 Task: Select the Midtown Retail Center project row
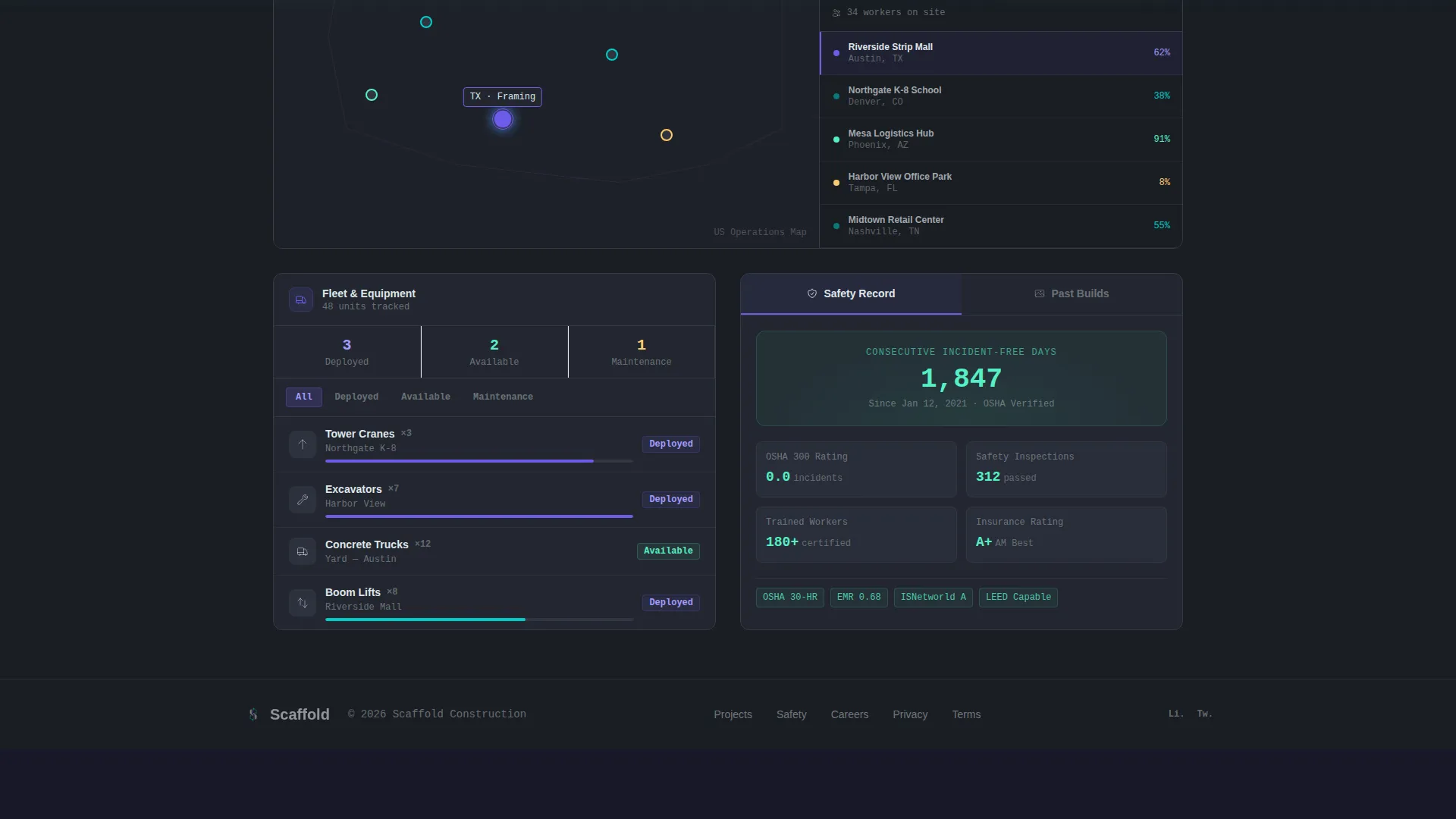[1001, 226]
